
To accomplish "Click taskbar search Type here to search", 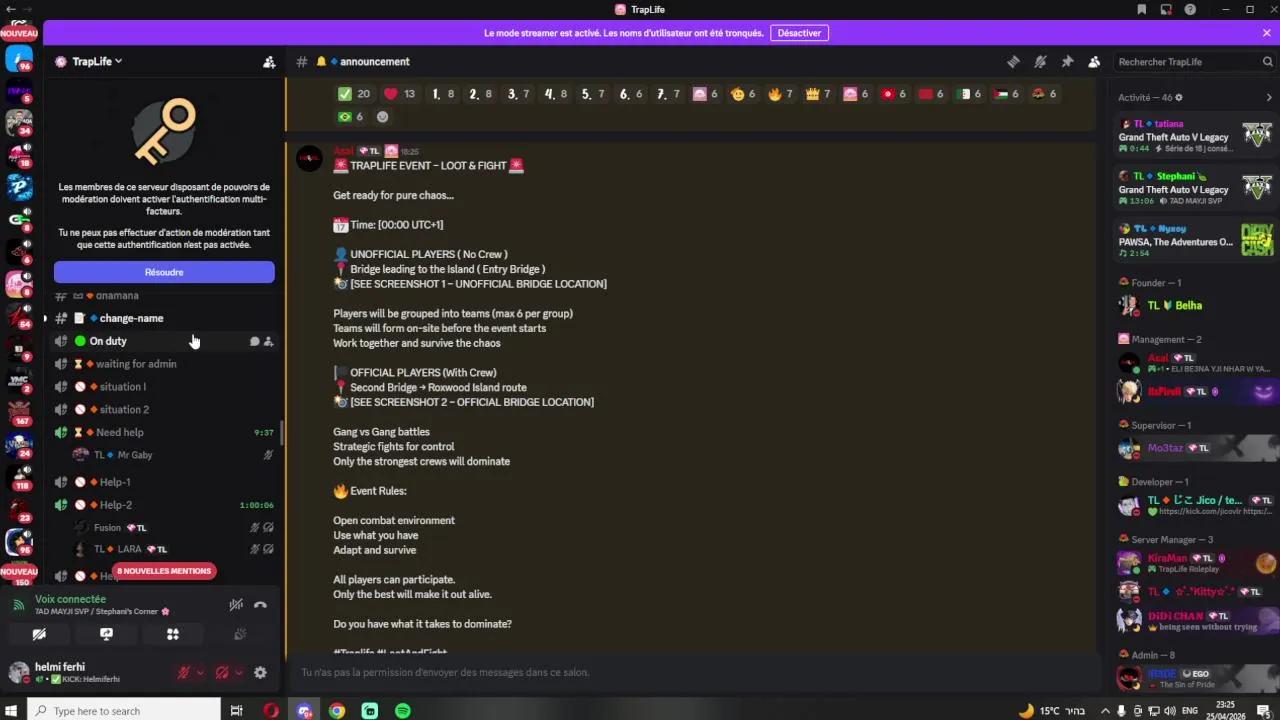I will (125, 711).
